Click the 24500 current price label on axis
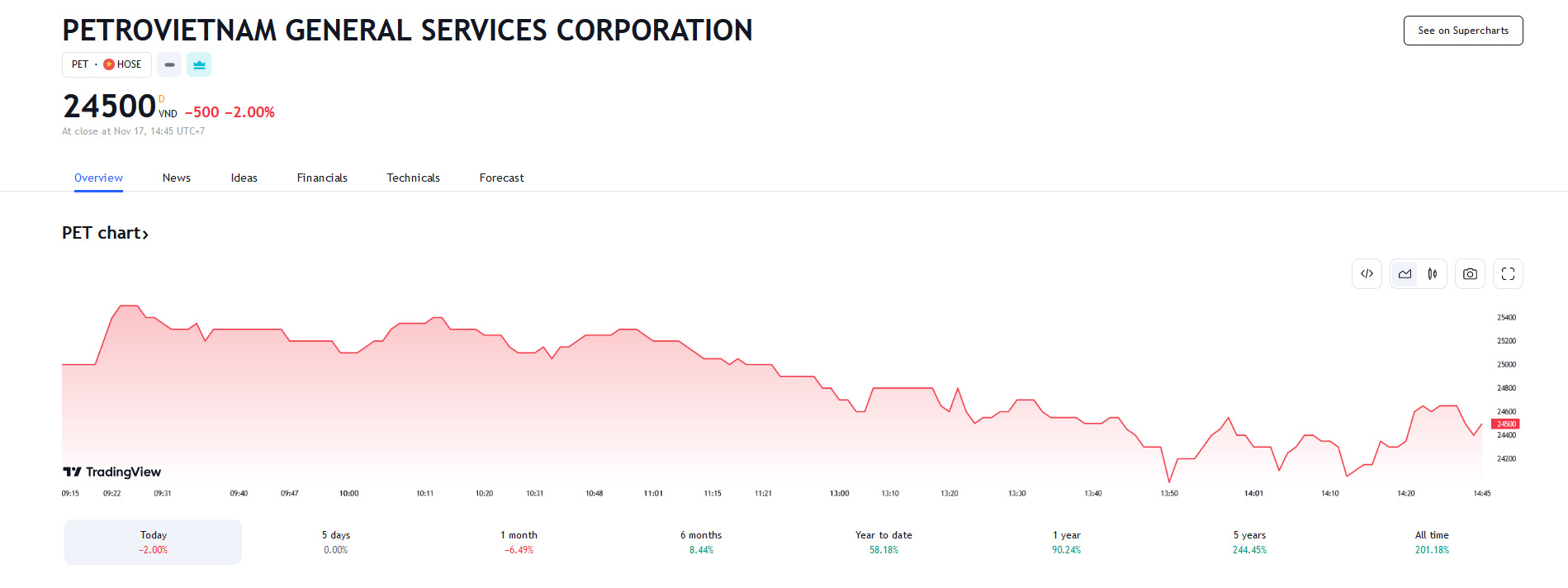The image size is (1568, 588). (x=1505, y=424)
